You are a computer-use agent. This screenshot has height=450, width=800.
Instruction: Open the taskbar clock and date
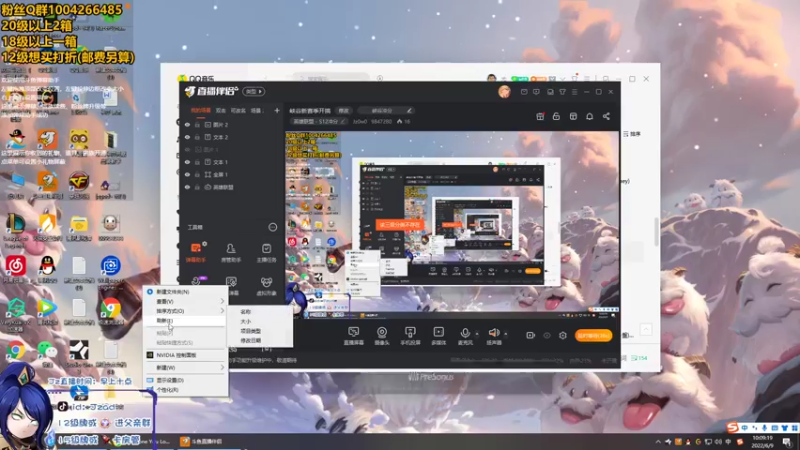point(762,441)
